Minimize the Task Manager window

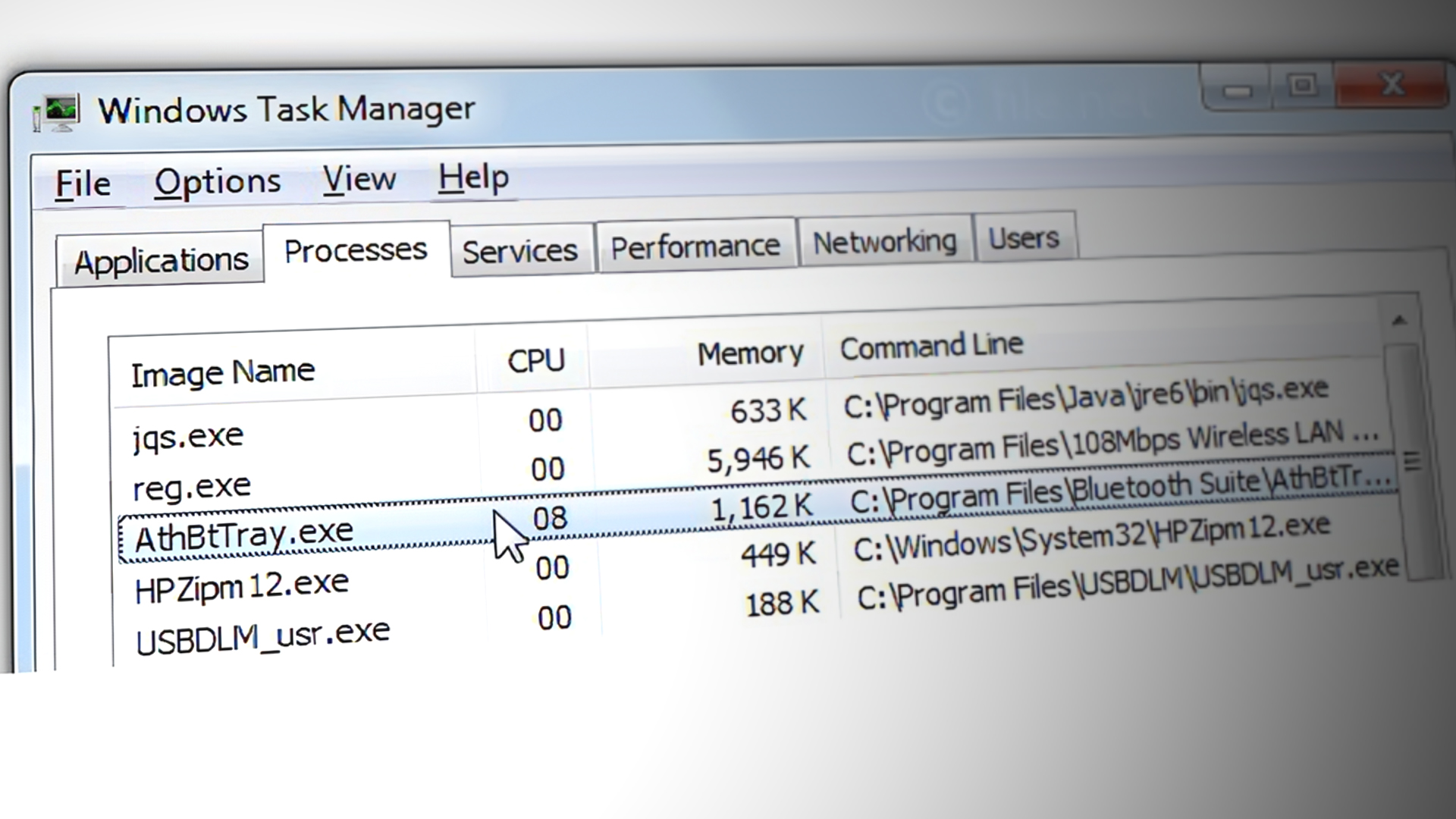point(1238,91)
